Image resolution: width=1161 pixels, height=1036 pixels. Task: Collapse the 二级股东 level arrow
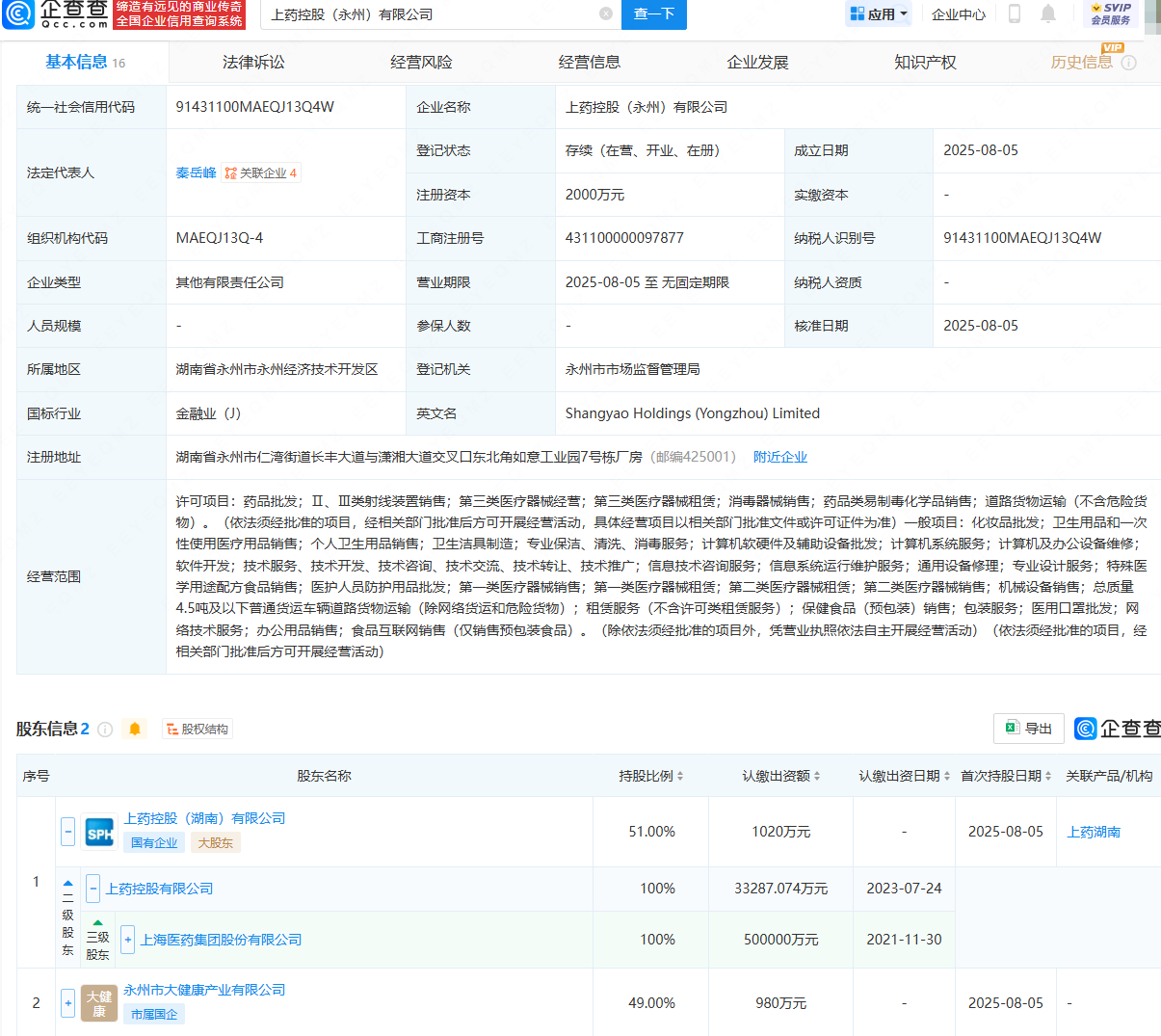click(x=68, y=883)
